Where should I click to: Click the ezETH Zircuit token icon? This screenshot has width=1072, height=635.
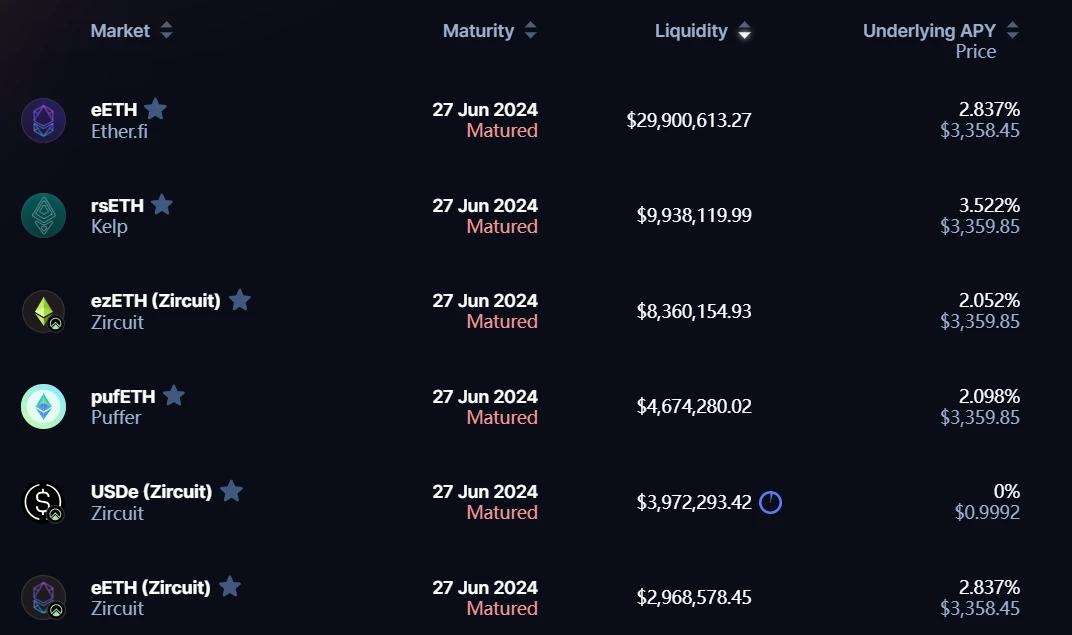(x=43, y=311)
